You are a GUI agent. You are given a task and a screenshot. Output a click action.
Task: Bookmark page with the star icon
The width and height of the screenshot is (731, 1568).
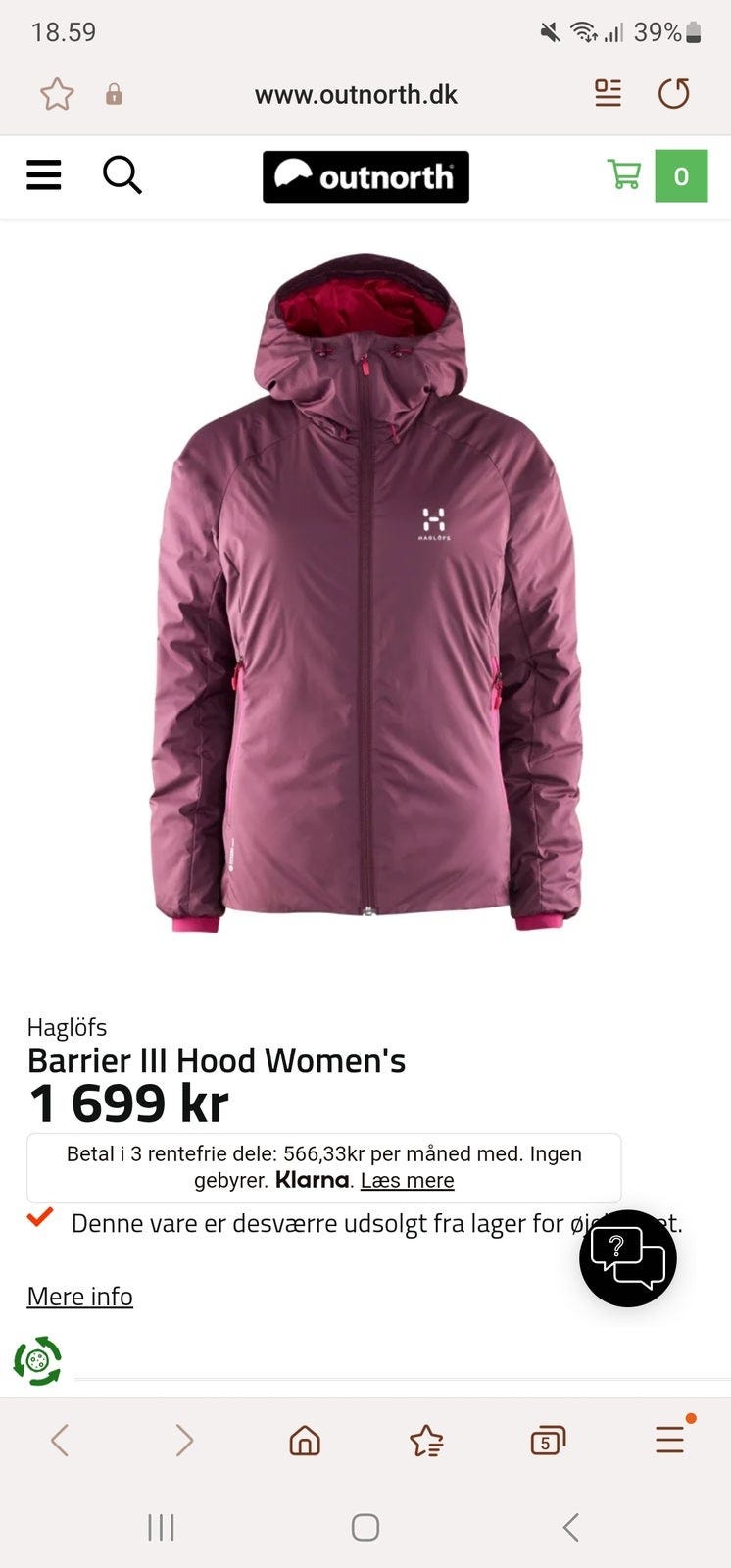click(x=57, y=94)
